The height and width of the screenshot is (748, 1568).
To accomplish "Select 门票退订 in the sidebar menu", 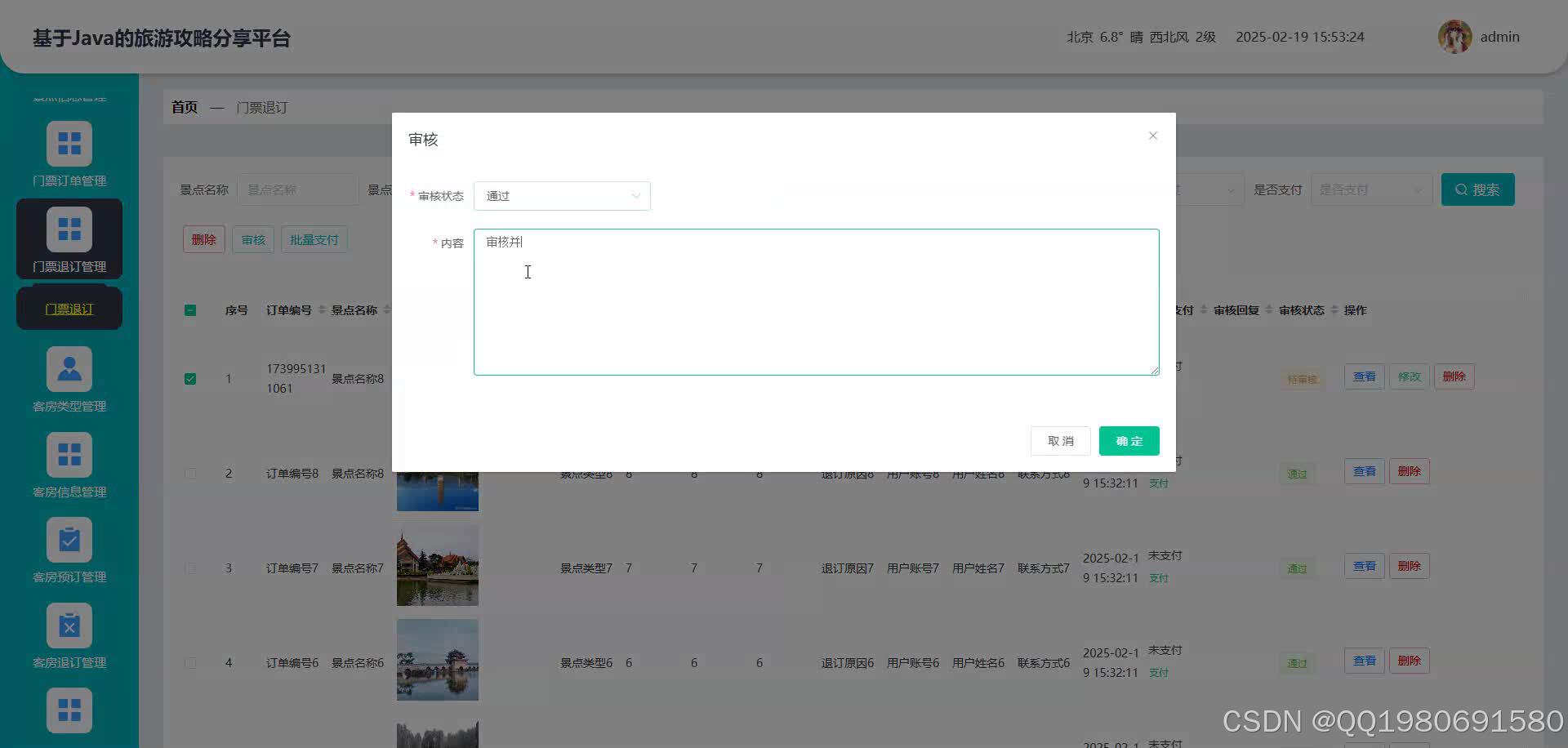I will pyautogui.click(x=69, y=308).
